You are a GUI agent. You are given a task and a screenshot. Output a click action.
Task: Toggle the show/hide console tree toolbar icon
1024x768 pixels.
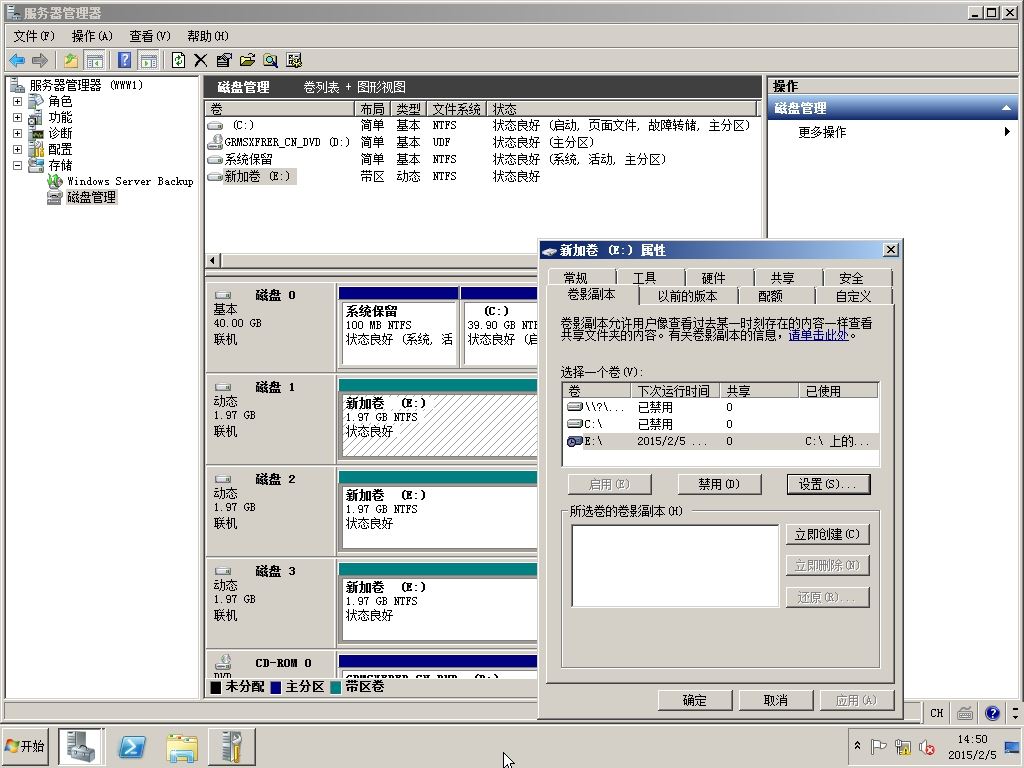pyautogui.click(x=95, y=61)
